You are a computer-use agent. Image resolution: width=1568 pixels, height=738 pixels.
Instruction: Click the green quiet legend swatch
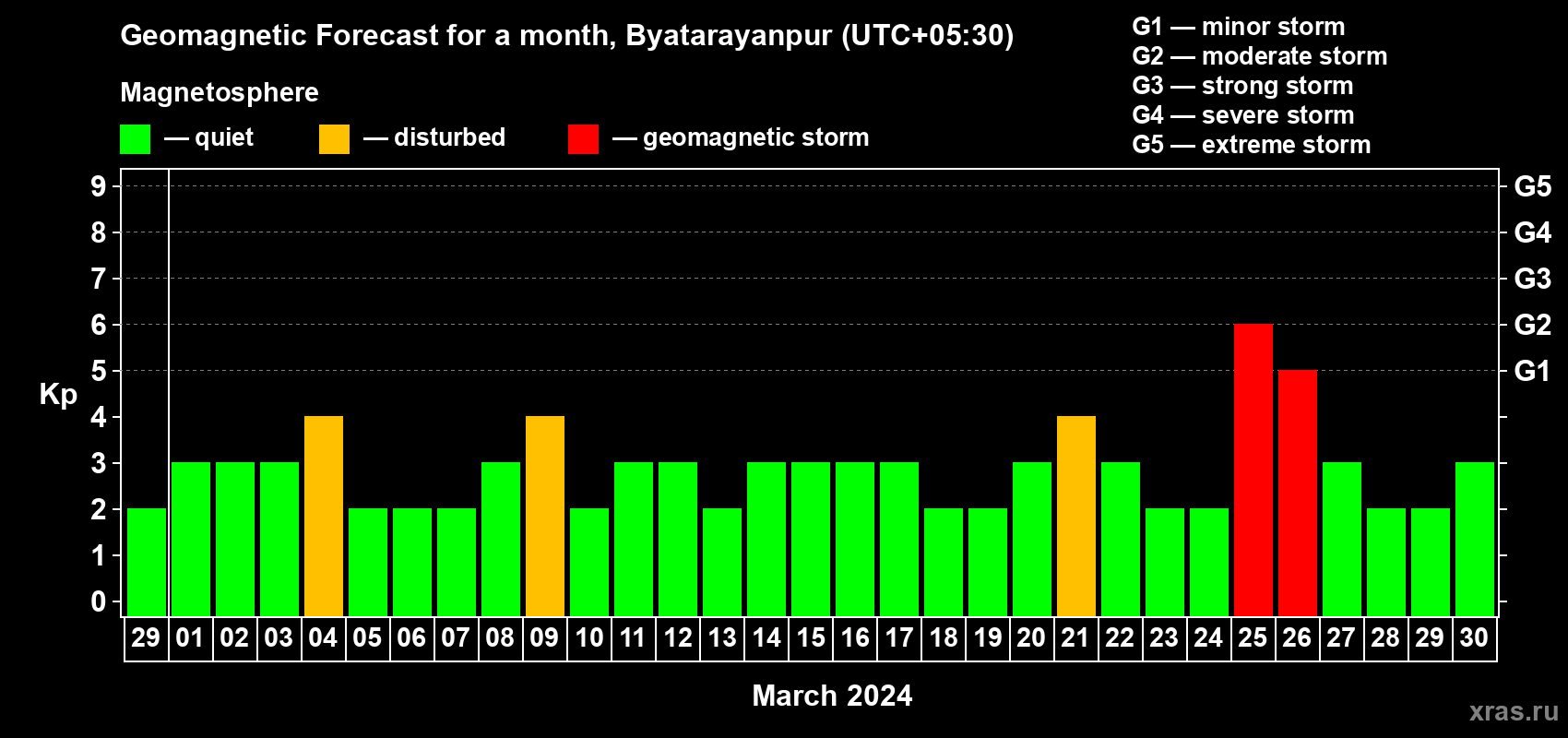click(135, 139)
